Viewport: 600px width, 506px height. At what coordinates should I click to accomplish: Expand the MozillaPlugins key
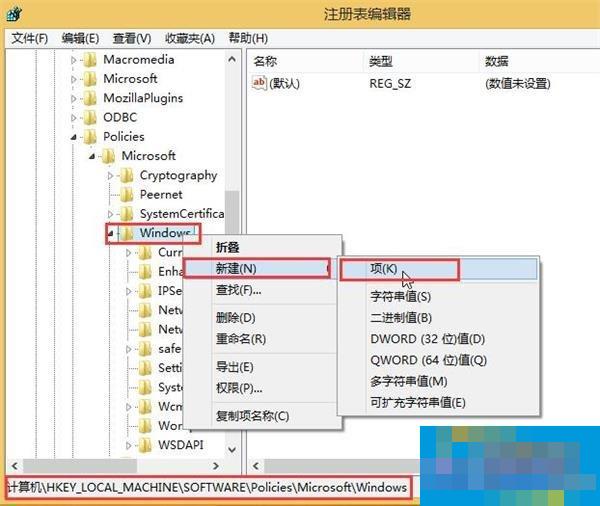tap(73, 99)
